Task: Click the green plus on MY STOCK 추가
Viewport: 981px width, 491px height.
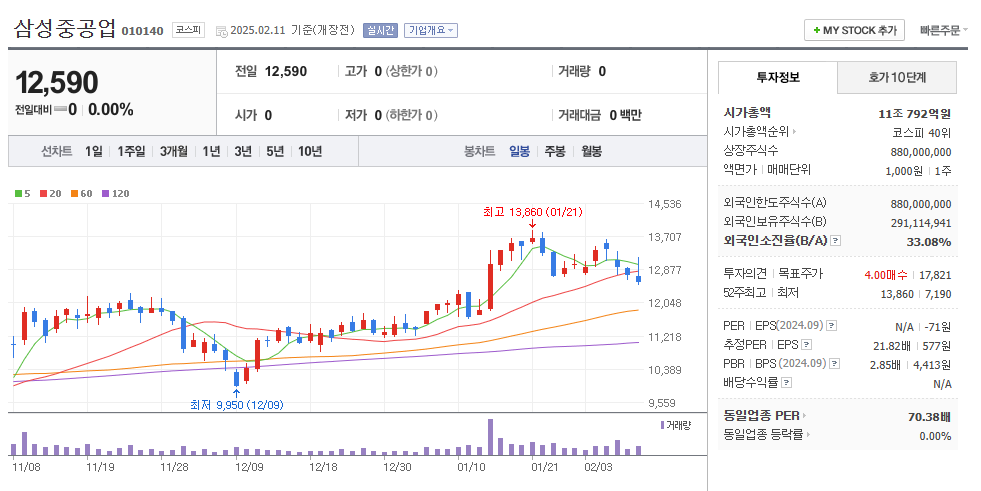Action: [x=816, y=30]
